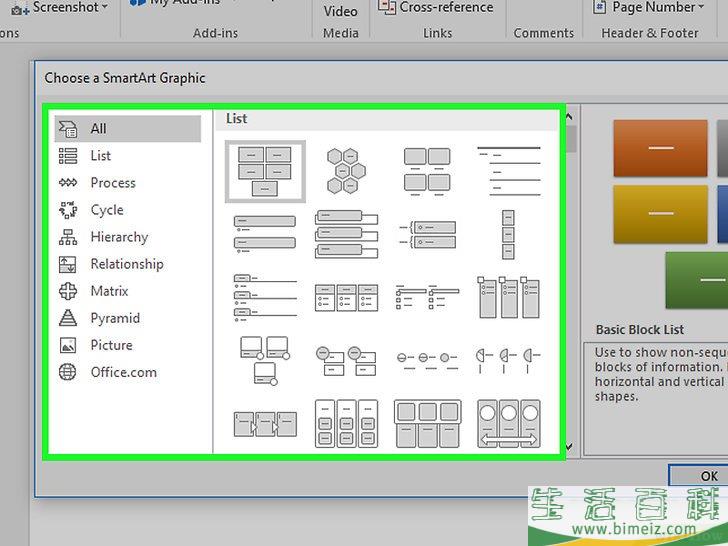Image resolution: width=728 pixels, height=546 pixels.
Task: Choose the continuous picture list with arrow
Action: click(x=508, y=423)
